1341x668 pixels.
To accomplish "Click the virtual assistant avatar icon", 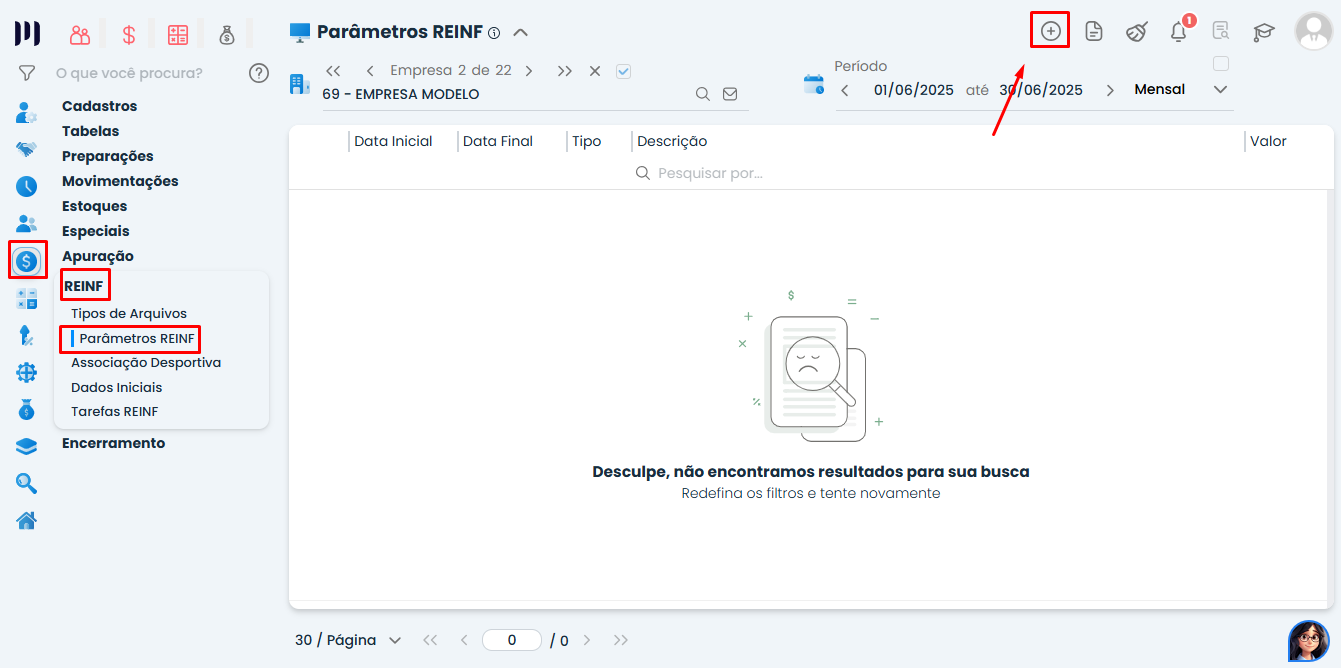I will coord(1308,640).
